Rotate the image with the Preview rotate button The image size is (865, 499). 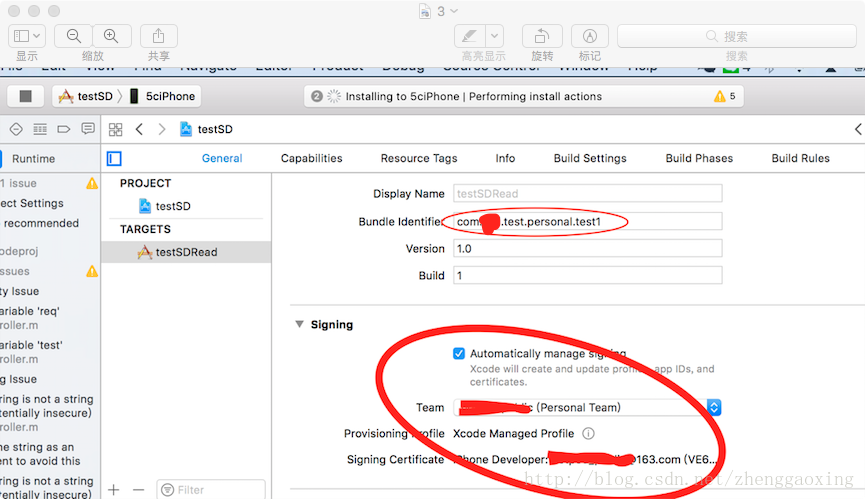tap(542, 36)
